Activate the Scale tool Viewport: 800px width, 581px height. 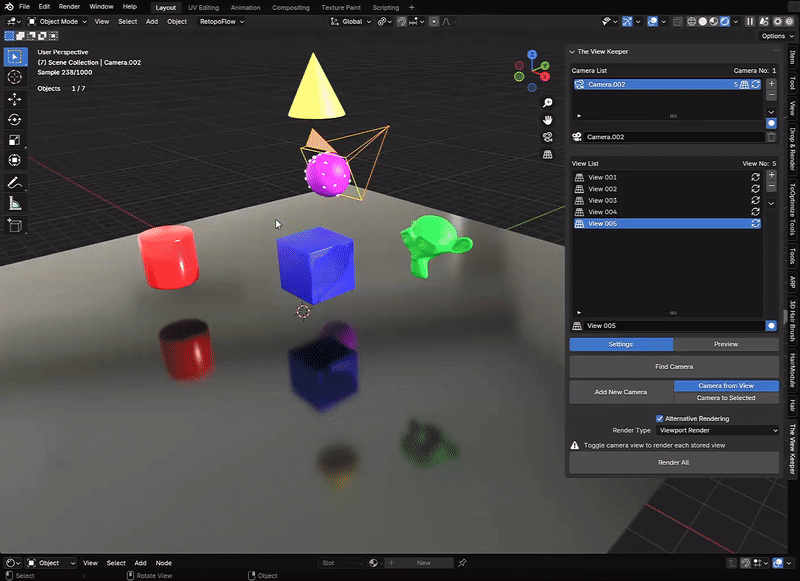[x=15, y=140]
